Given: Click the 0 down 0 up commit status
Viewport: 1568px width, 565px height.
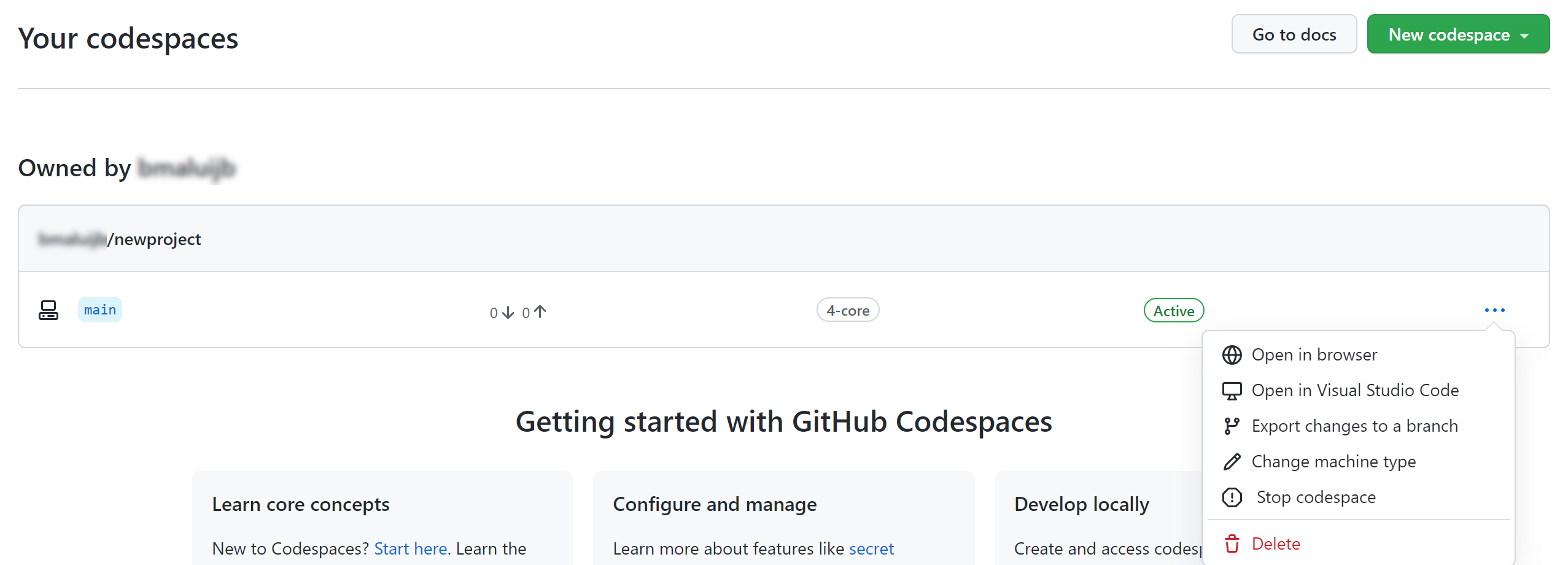Looking at the screenshot, I should pyautogui.click(x=518, y=312).
